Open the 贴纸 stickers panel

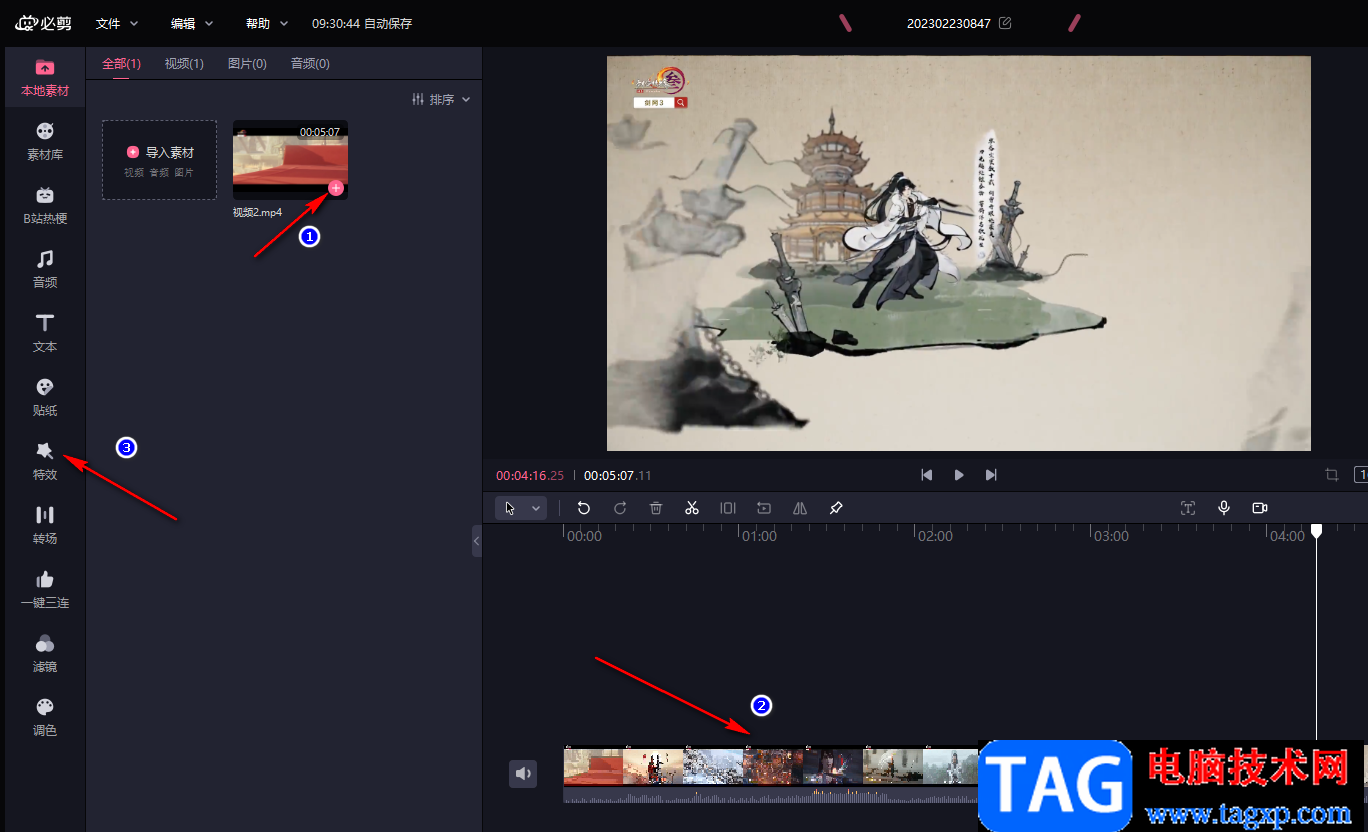[45, 398]
